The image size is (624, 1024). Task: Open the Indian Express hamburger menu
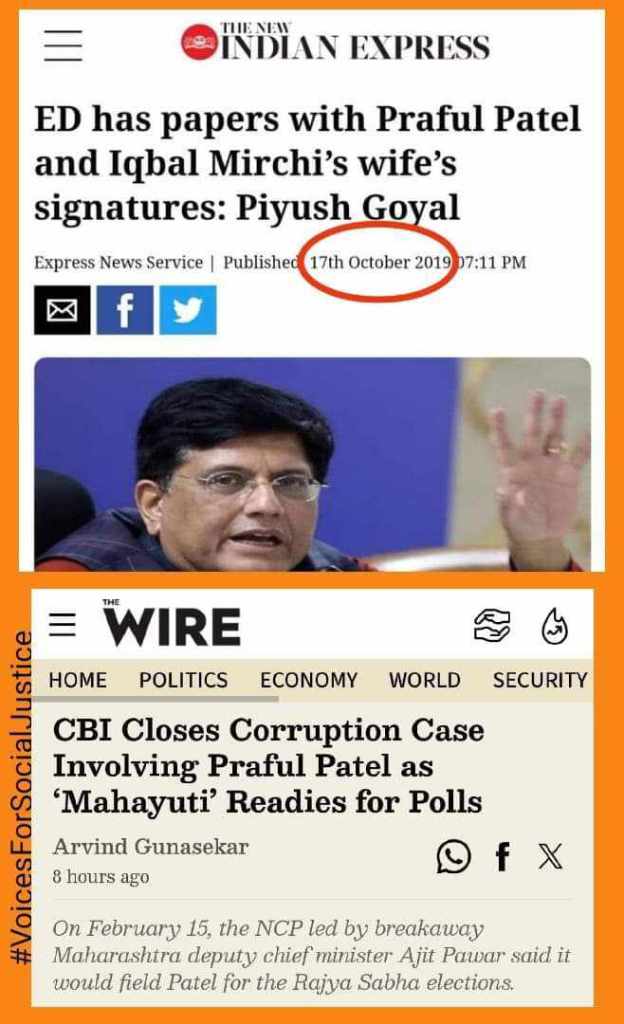pyautogui.click(x=63, y=46)
